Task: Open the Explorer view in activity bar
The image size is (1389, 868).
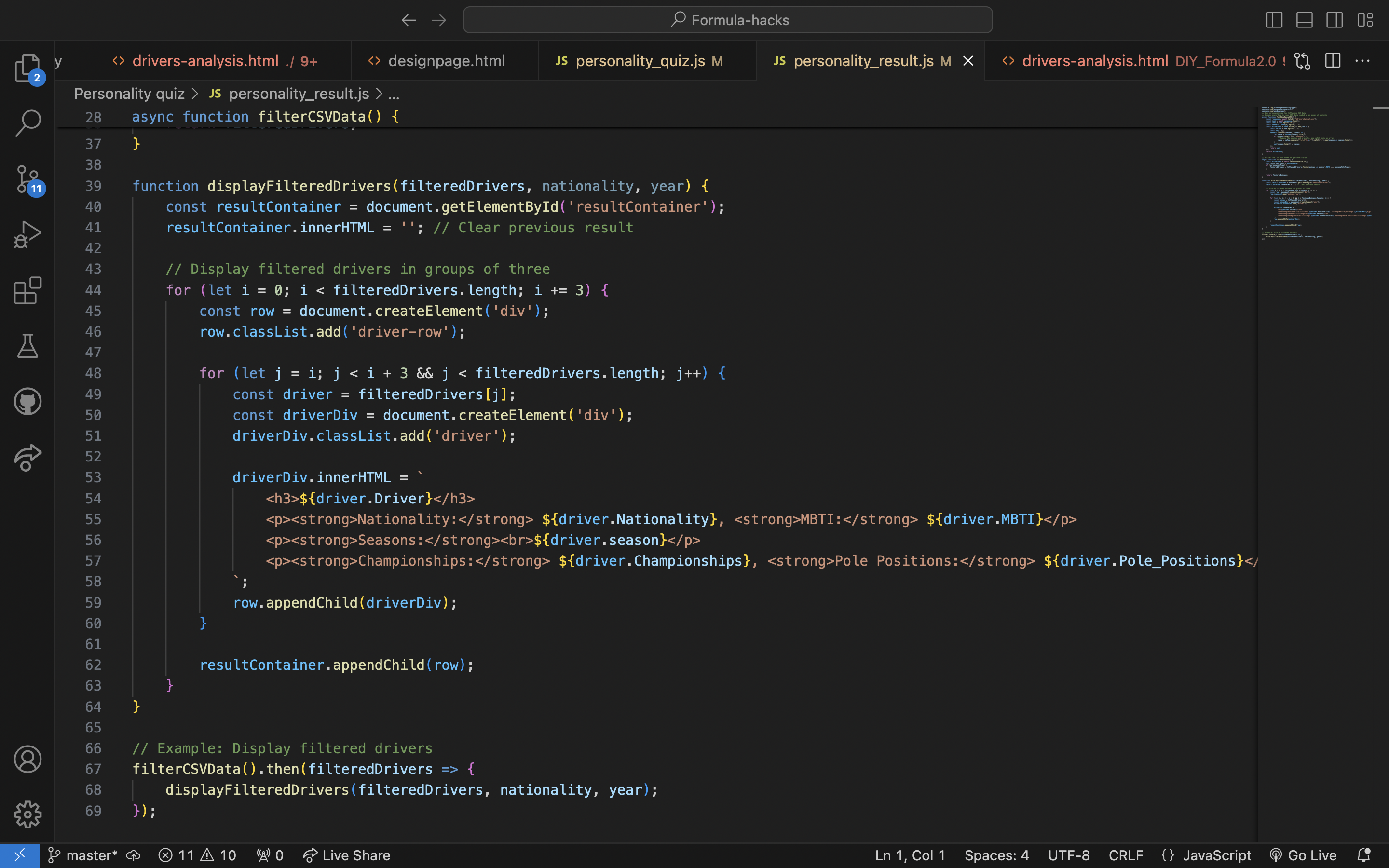Action: point(27,68)
